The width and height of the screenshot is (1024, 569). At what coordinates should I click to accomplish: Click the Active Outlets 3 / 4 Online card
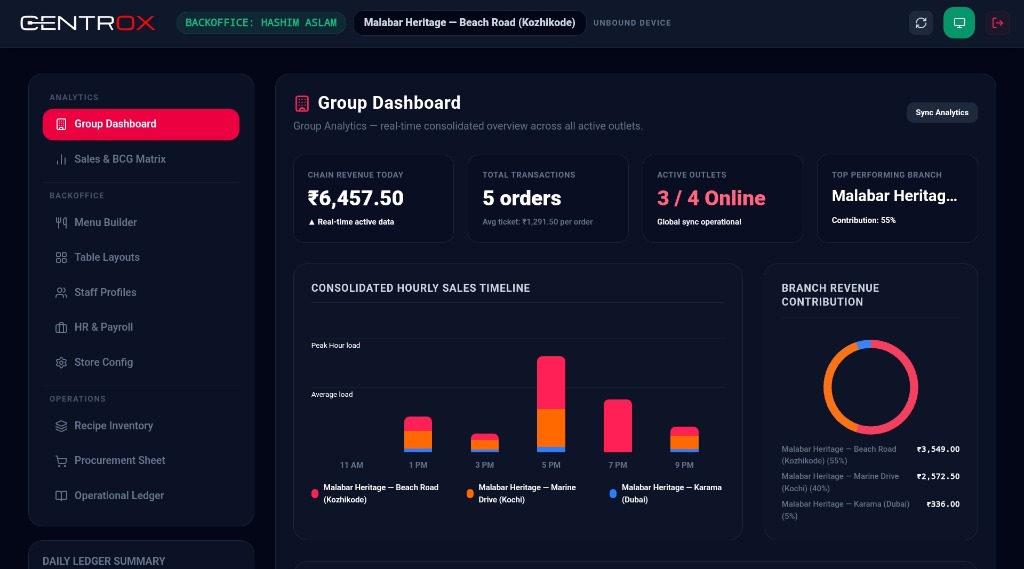722,199
